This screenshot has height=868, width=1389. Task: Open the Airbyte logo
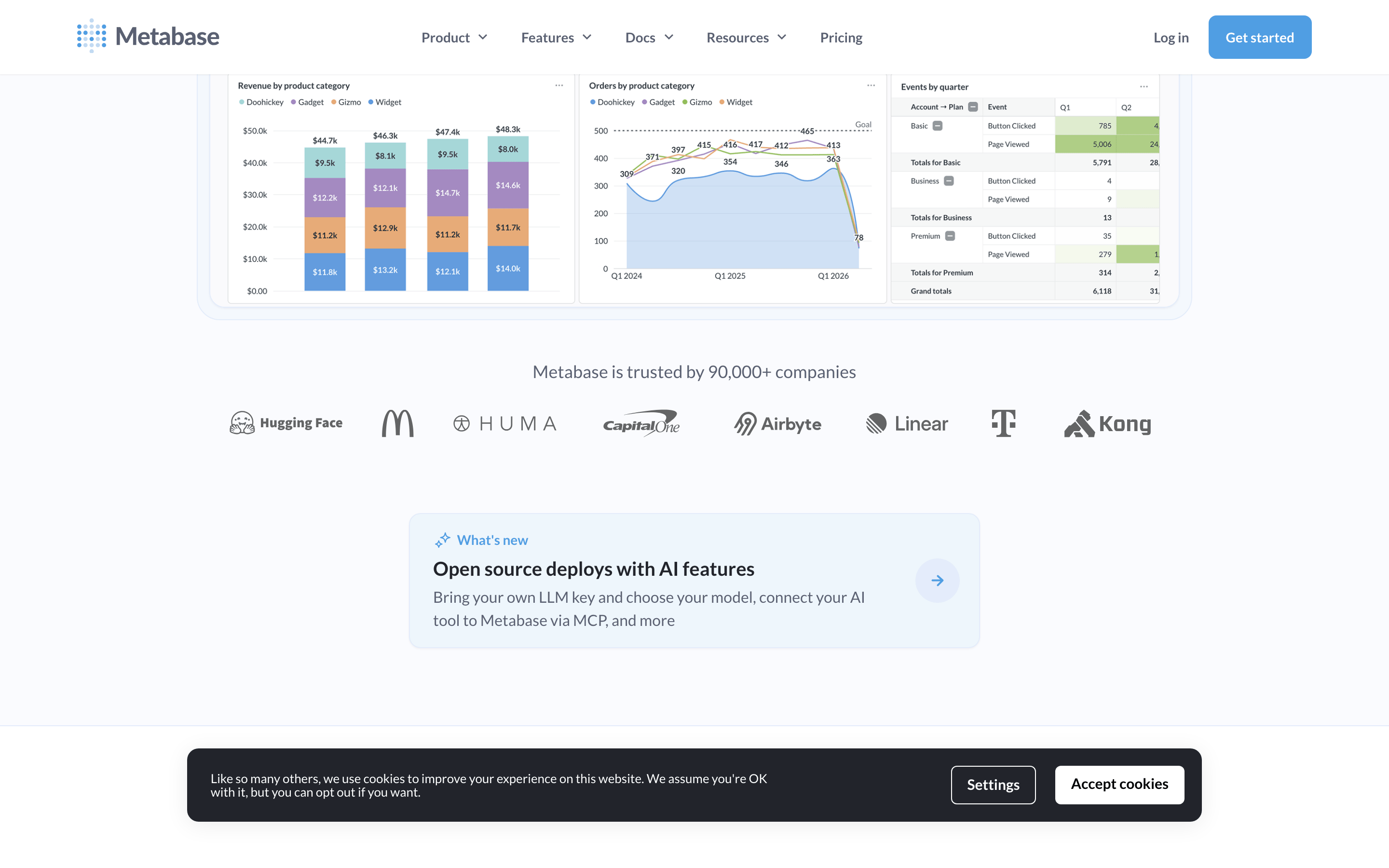pyautogui.click(x=777, y=424)
